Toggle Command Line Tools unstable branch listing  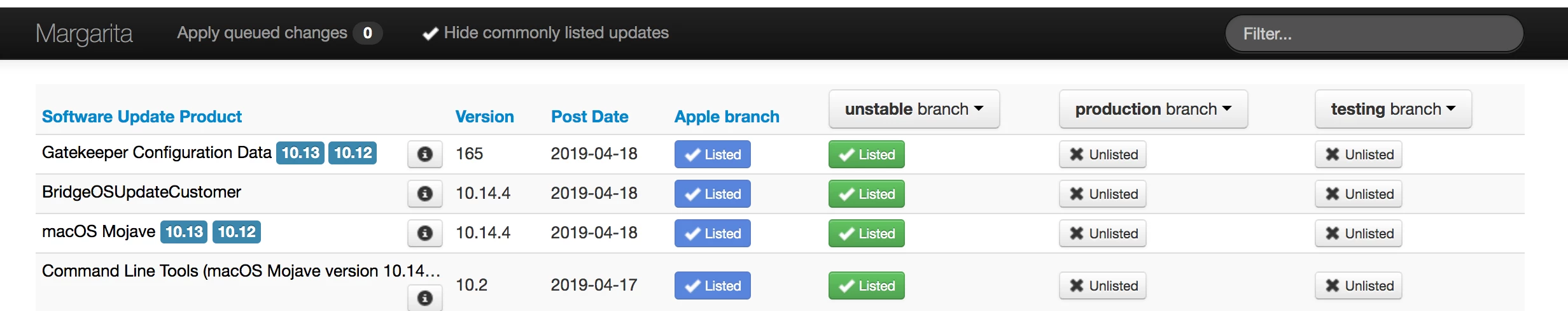tap(866, 286)
